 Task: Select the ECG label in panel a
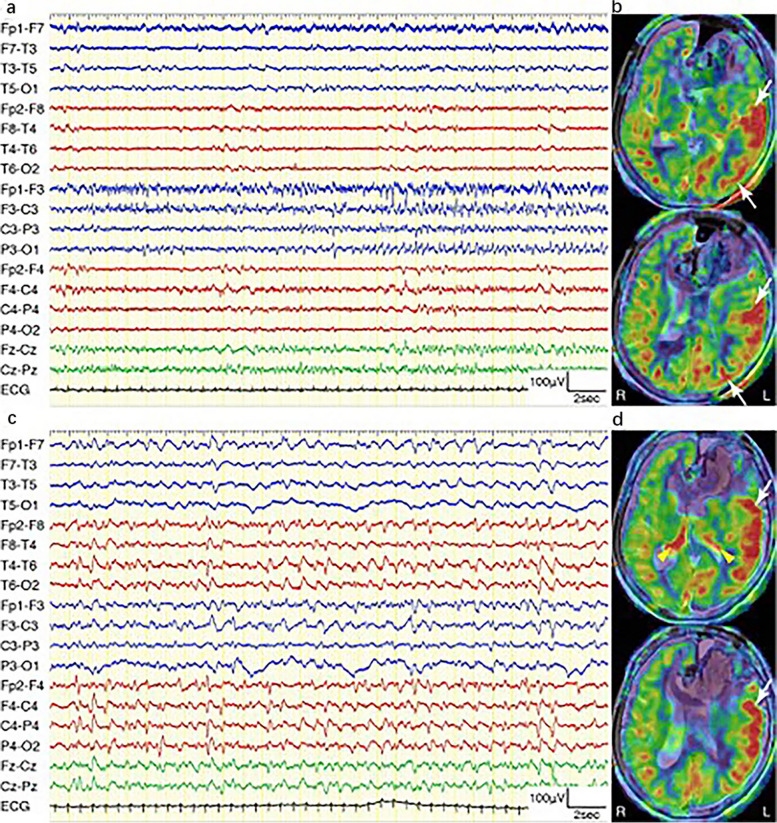15,390
